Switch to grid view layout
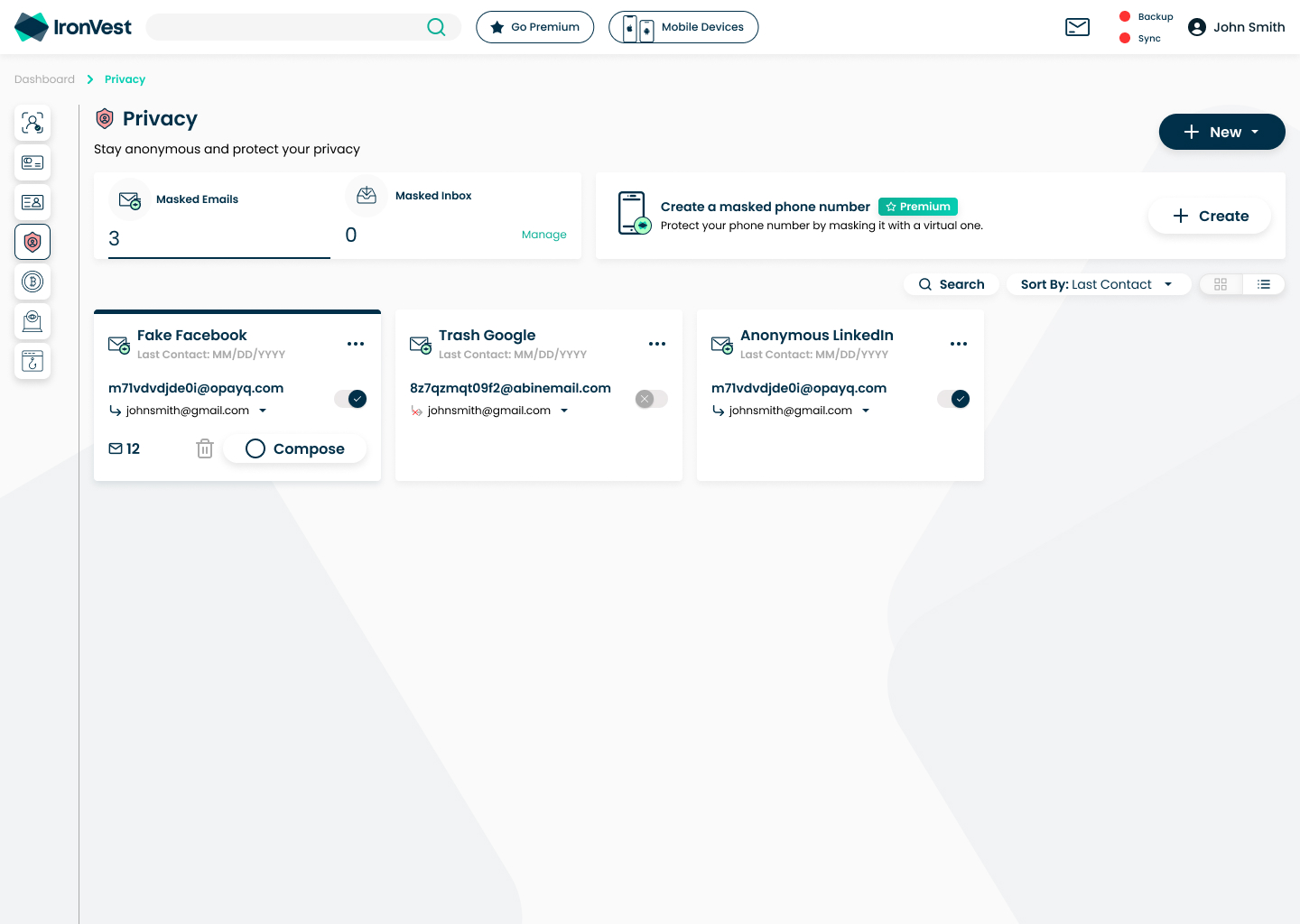Image resolution: width=1300 pixels, height=924 pixels. point(1221,284)
